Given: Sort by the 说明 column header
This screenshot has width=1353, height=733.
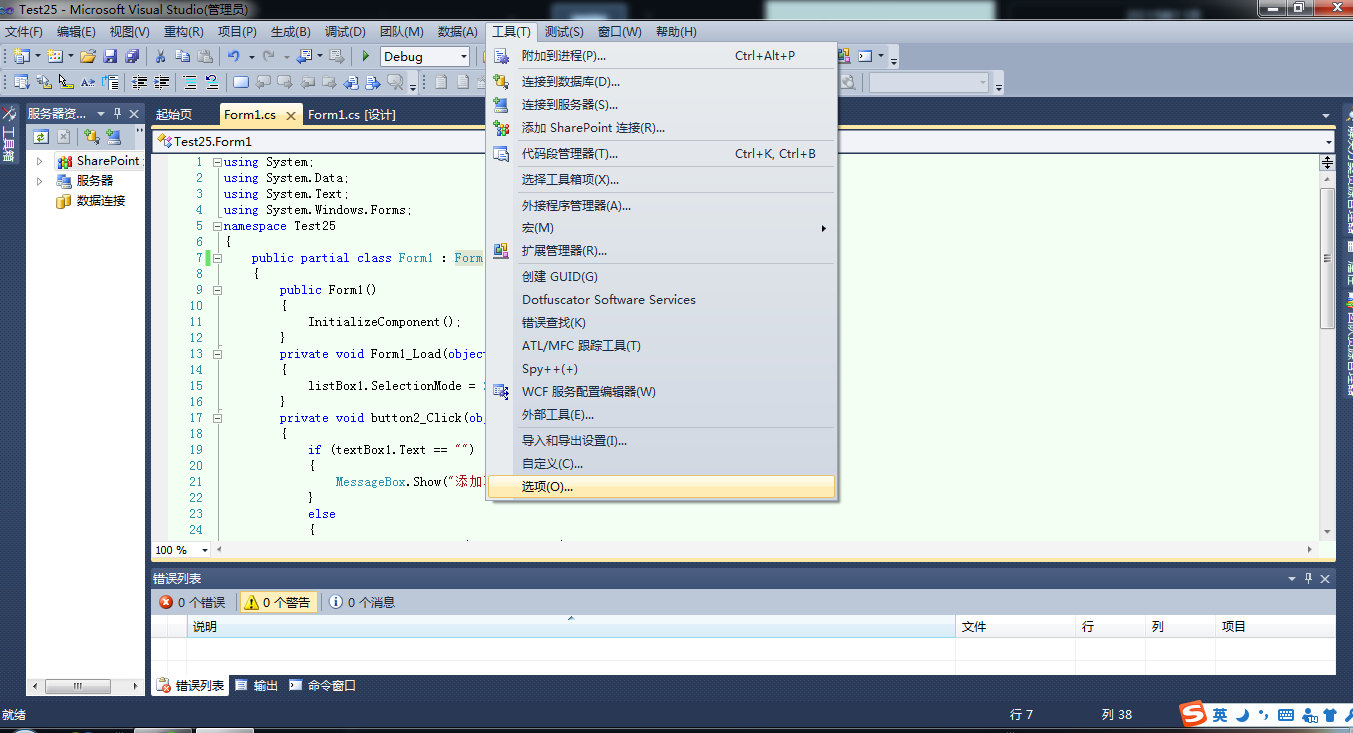Looking at the screenshot, I should point(571,627).
